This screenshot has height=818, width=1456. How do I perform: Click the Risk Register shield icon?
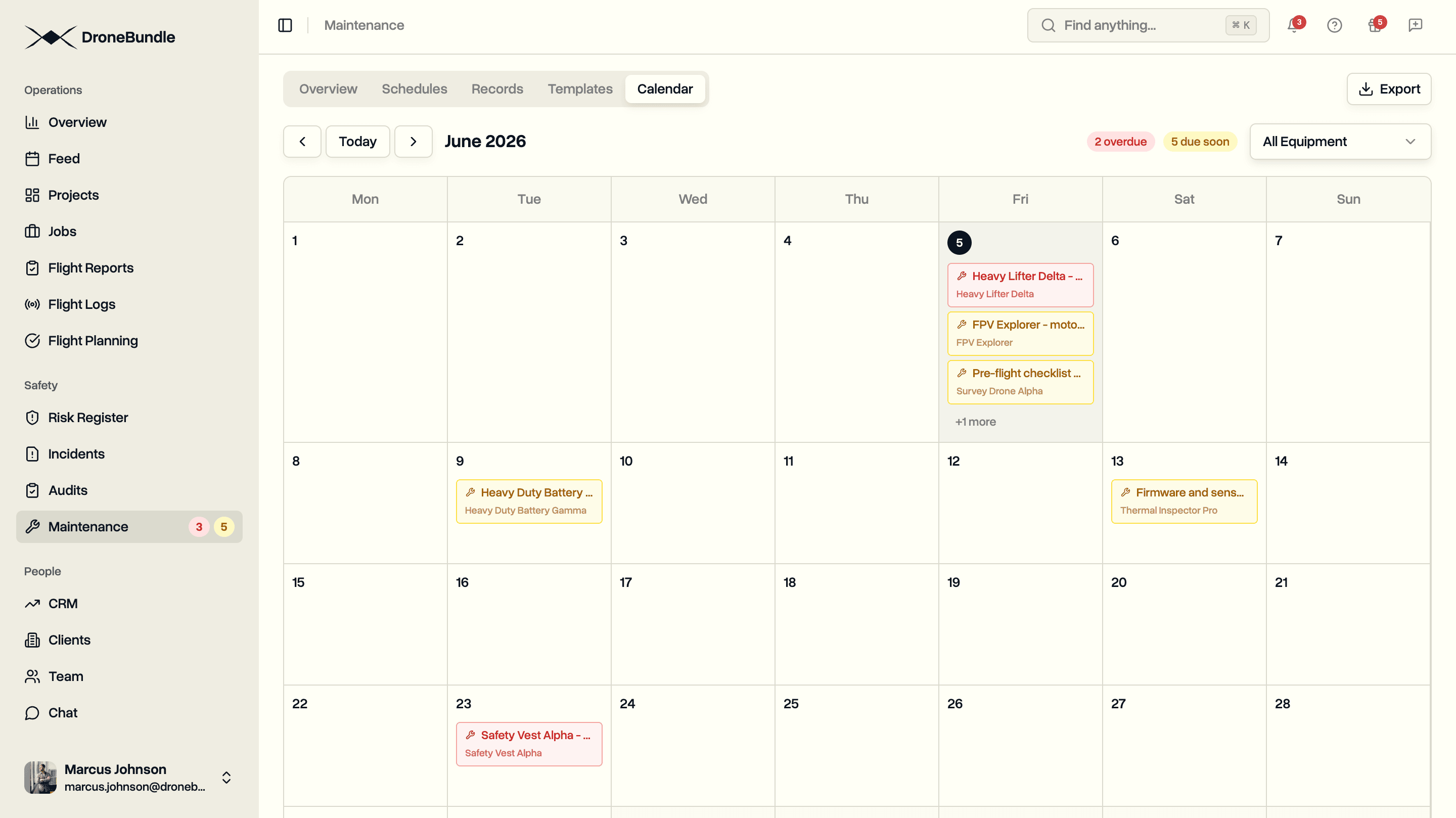pos(32,418)
